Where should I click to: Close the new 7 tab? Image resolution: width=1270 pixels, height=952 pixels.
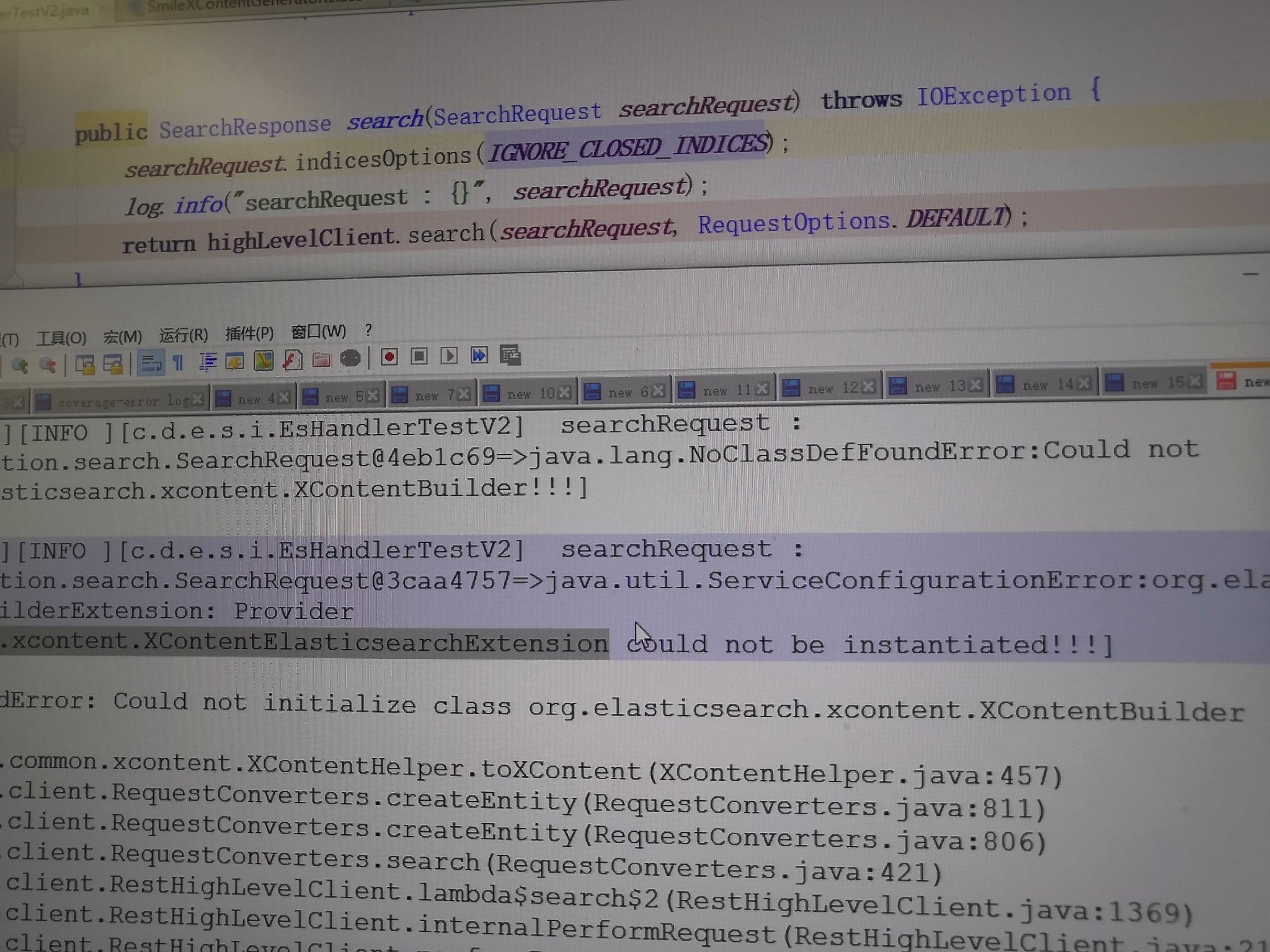tap(463, 394)
